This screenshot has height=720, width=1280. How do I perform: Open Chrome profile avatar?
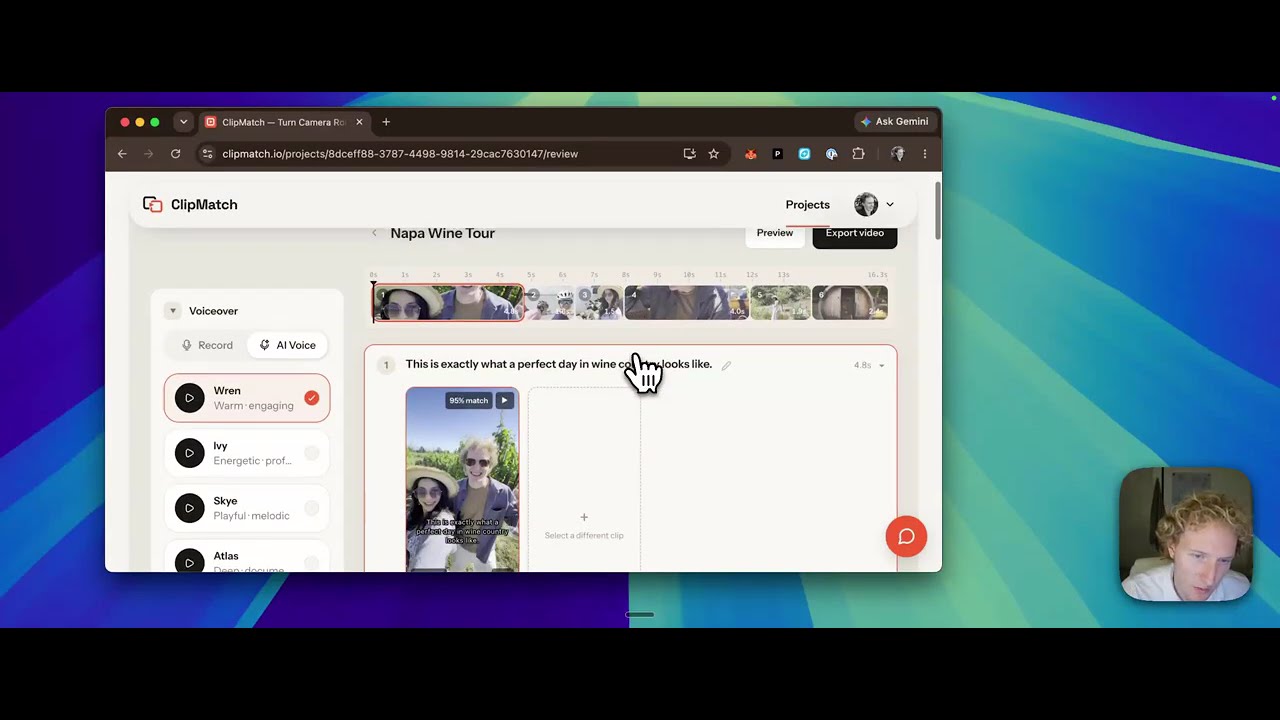click(897, 154)
